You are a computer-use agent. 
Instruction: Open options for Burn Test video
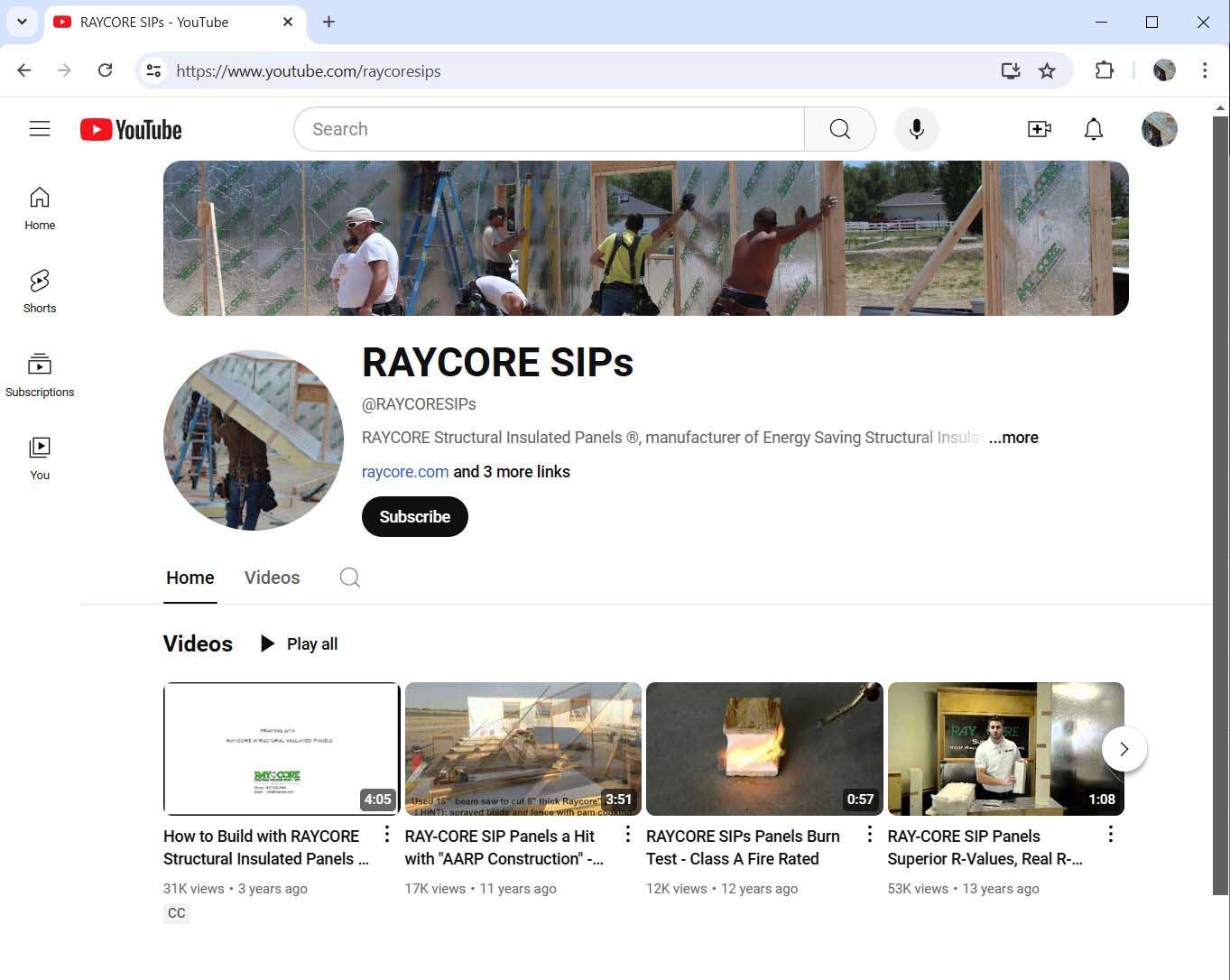(870, 835)
